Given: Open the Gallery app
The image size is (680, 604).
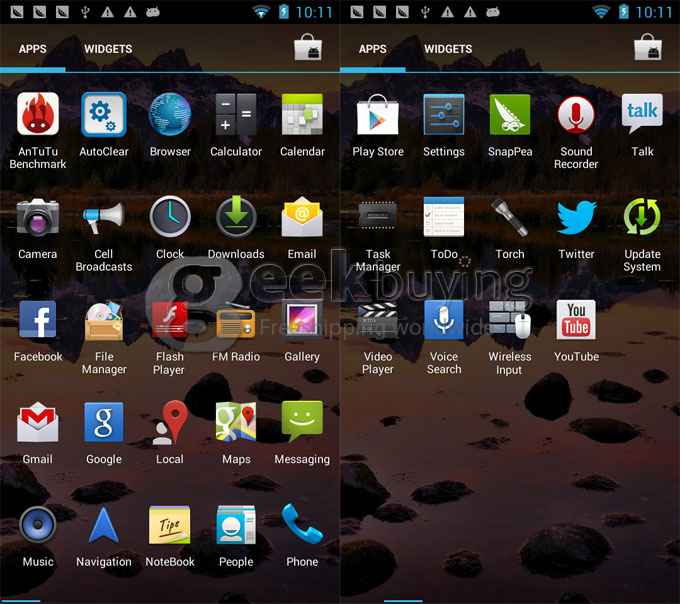Looking at the screenshot, I should (x=302, y=319).
